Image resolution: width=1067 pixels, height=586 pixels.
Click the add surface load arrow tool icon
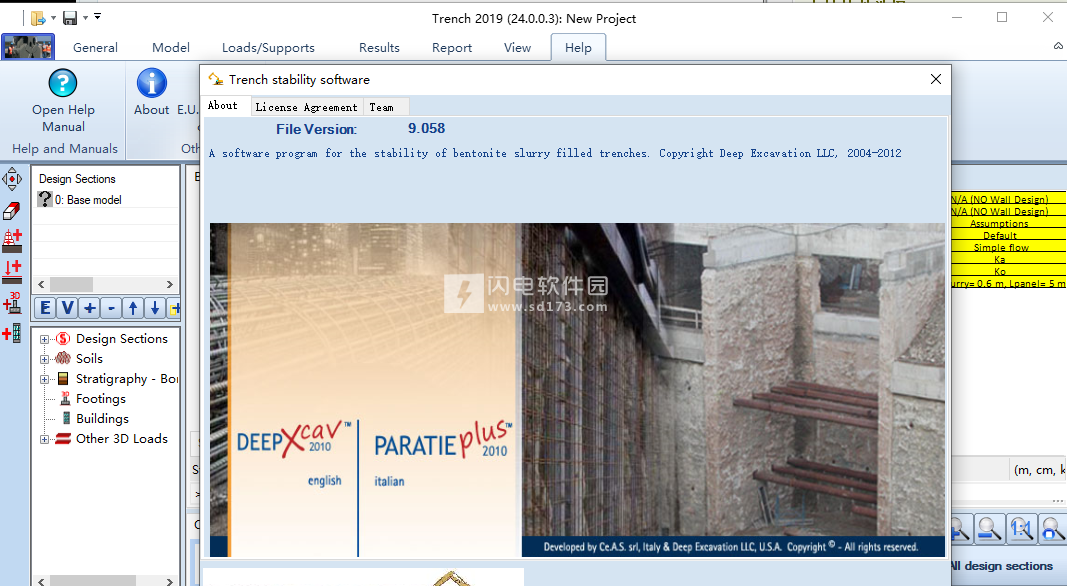point(12,272)
